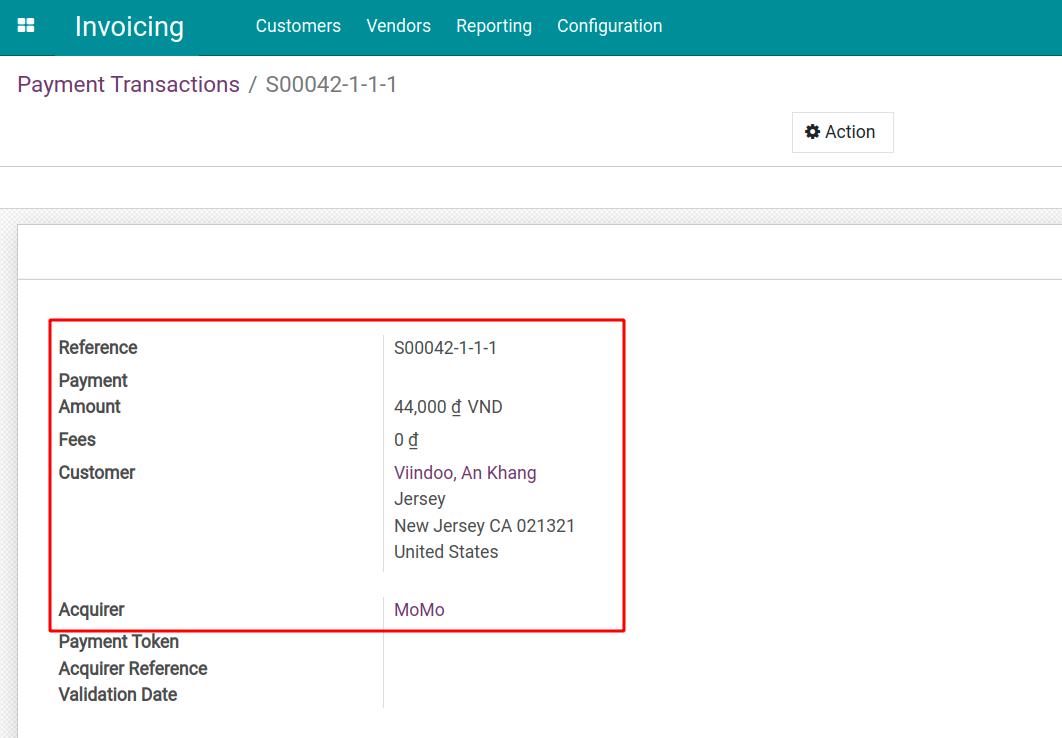The height and width of the screenshot is (738, 1062).
Task: Click the Payment Token field
Action: point(118,641)
